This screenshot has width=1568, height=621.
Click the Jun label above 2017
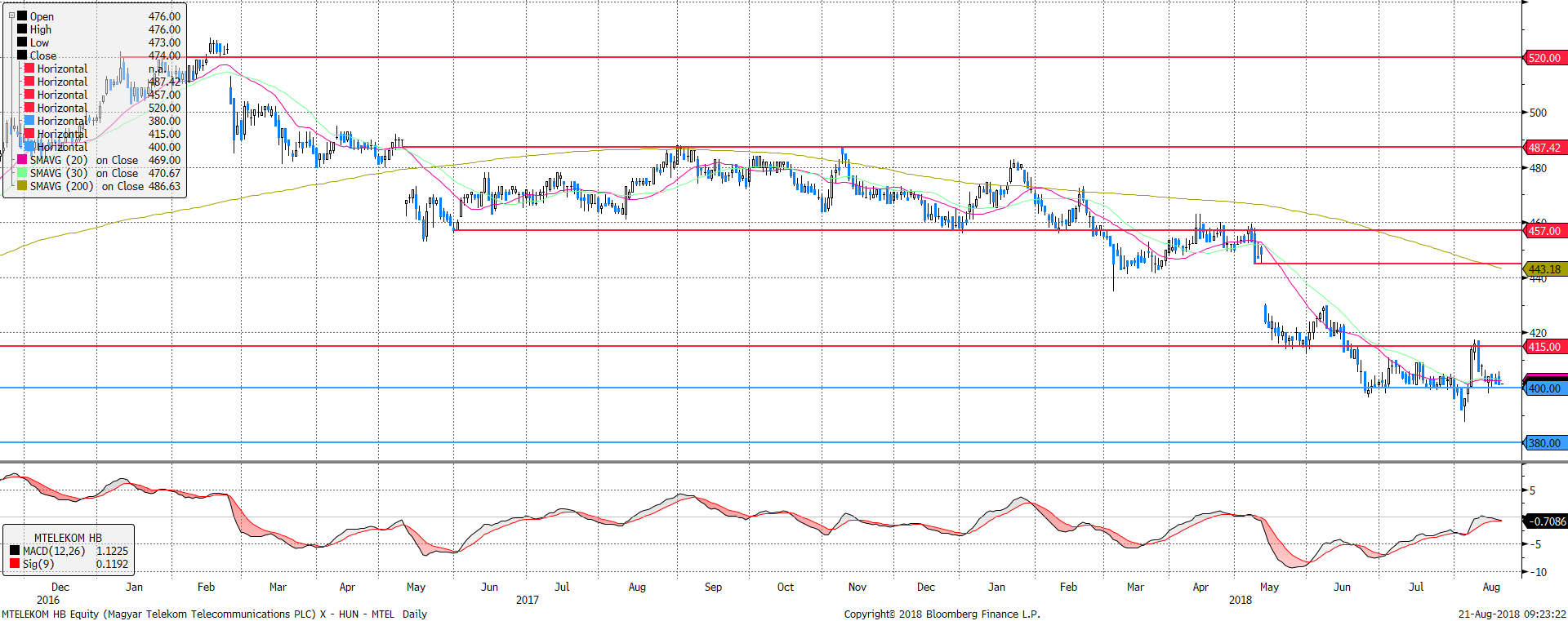[x=489, y=587]
